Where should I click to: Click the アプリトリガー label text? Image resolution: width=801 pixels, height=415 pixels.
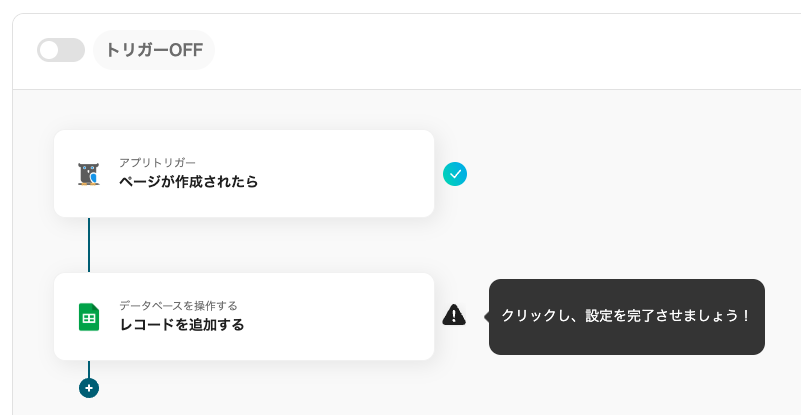point(157,162)
